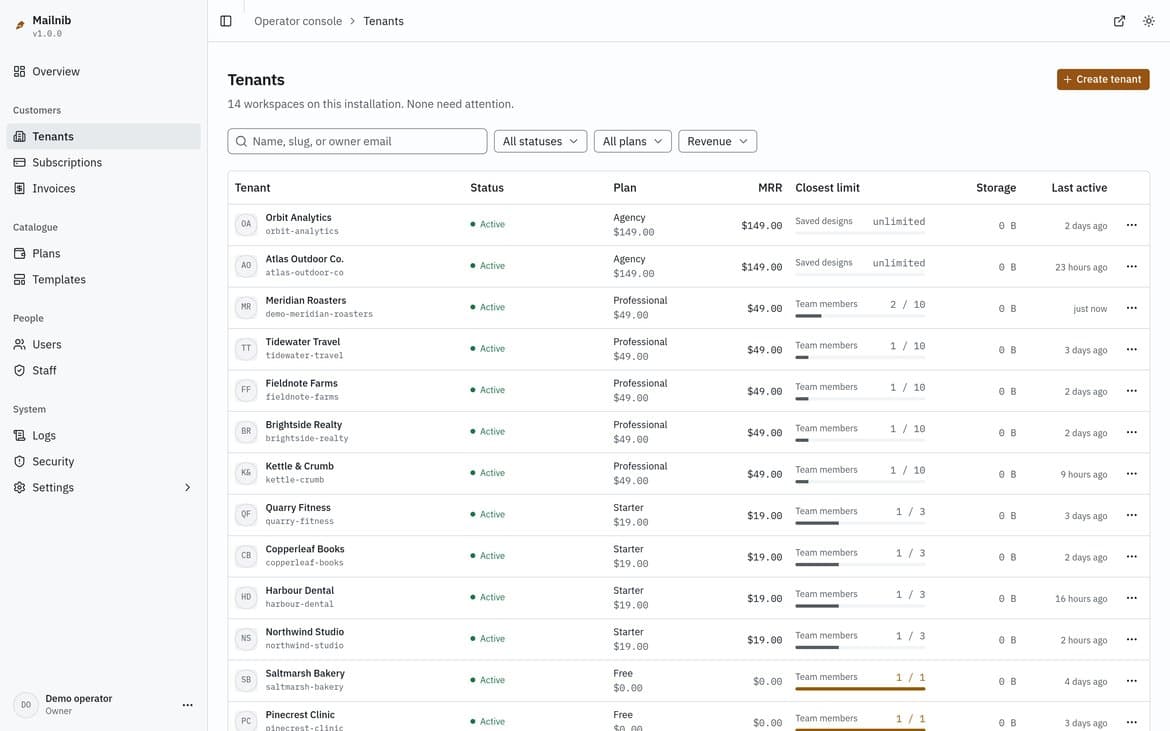Open Templates in sidebar
The image size is (1170, 731).
103,280
